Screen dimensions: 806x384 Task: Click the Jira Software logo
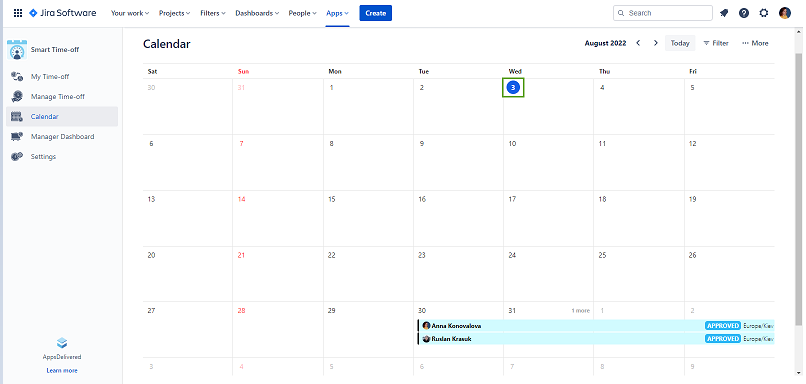(62, 13)
